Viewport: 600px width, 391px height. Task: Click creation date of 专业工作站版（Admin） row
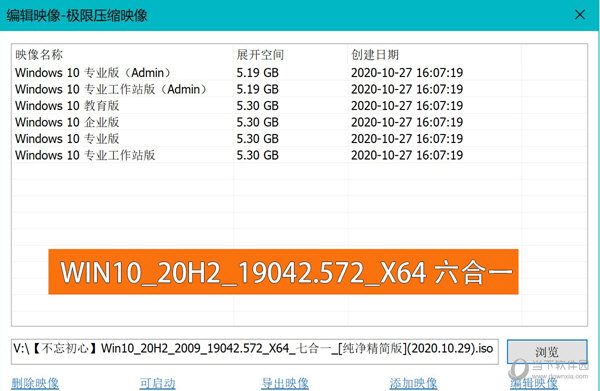click(407, 89)
